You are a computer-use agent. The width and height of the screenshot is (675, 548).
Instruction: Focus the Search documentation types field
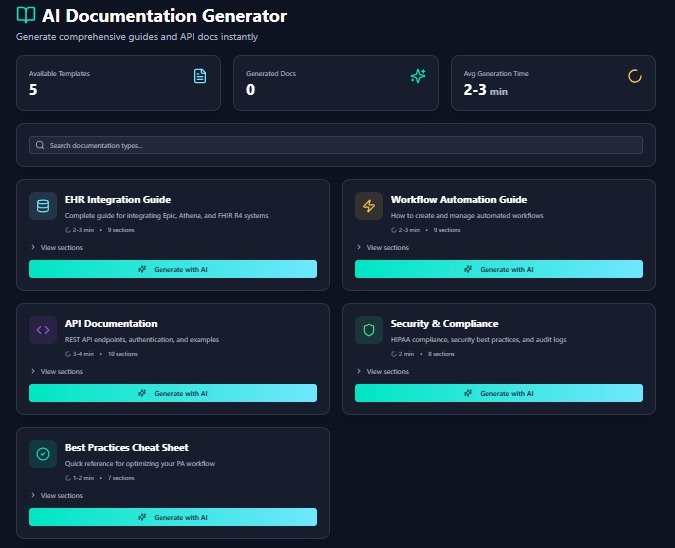point(336,145)
